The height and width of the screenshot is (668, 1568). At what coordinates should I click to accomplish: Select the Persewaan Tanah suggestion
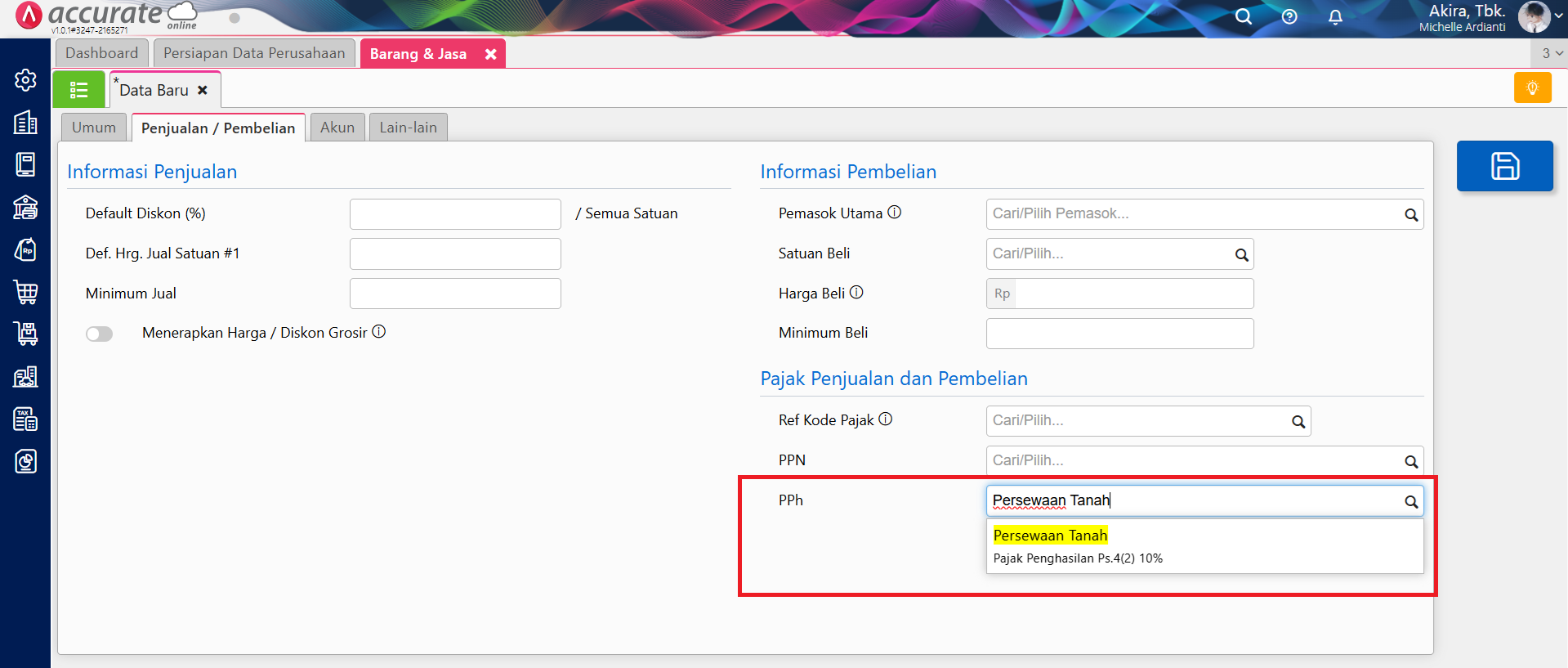[x=1051, y=536]
